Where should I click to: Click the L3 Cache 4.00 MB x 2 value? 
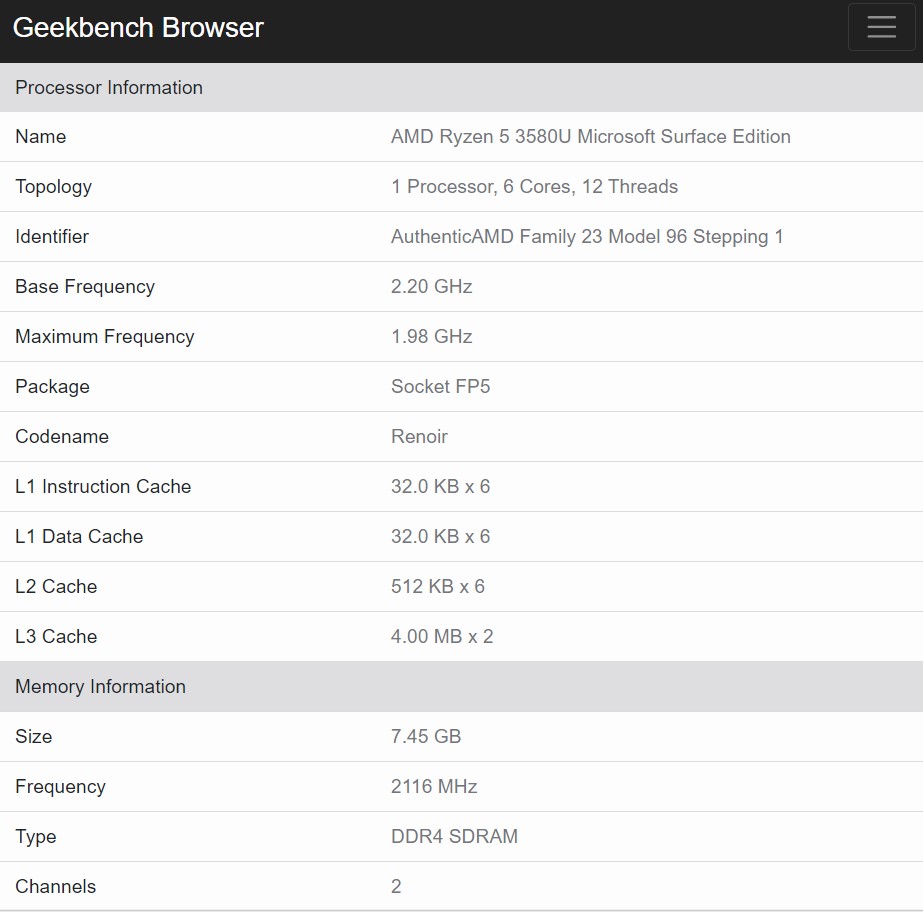442,636
